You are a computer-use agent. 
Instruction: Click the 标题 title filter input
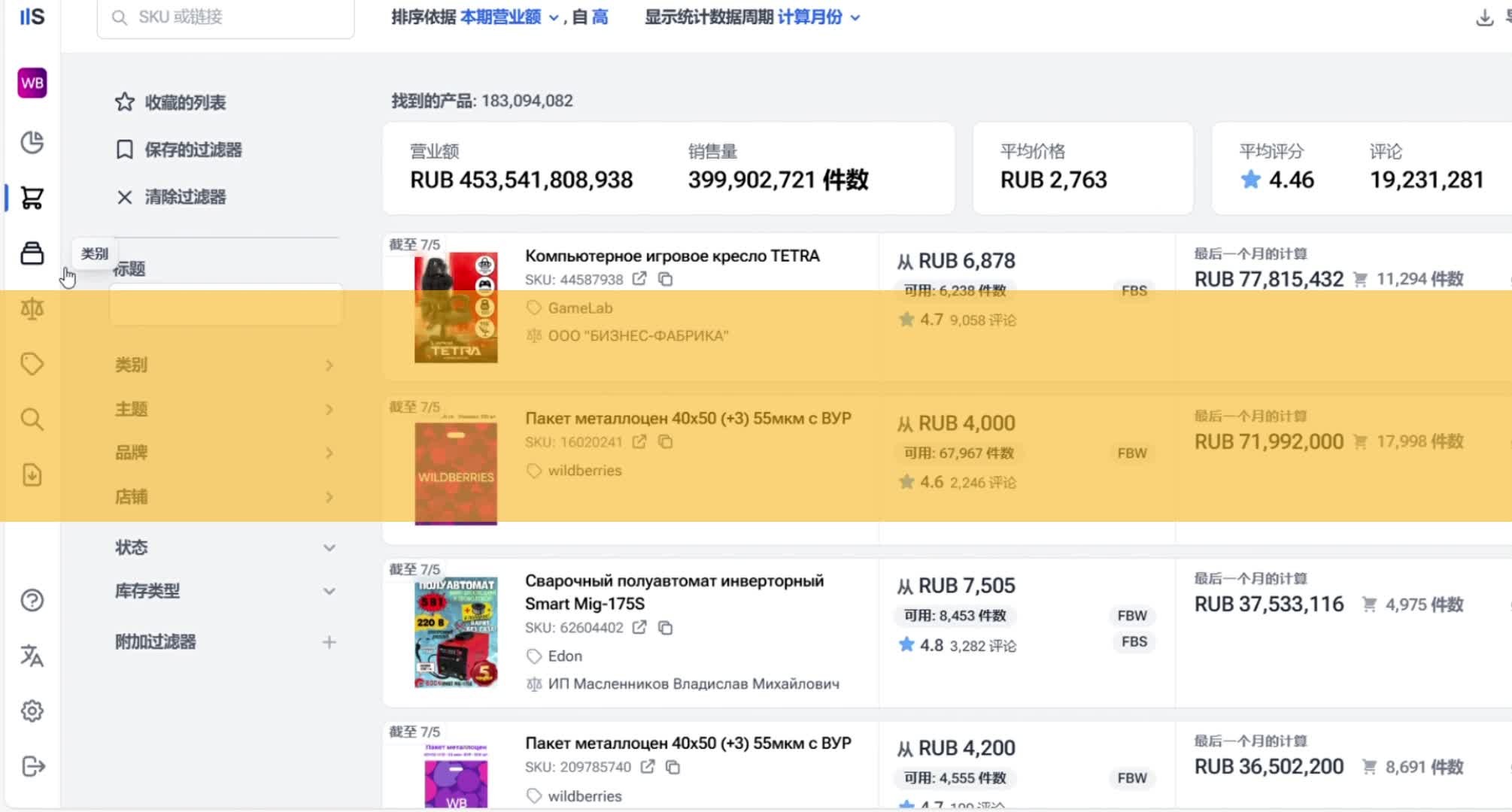pyautogui.click(x=226, y=304)
